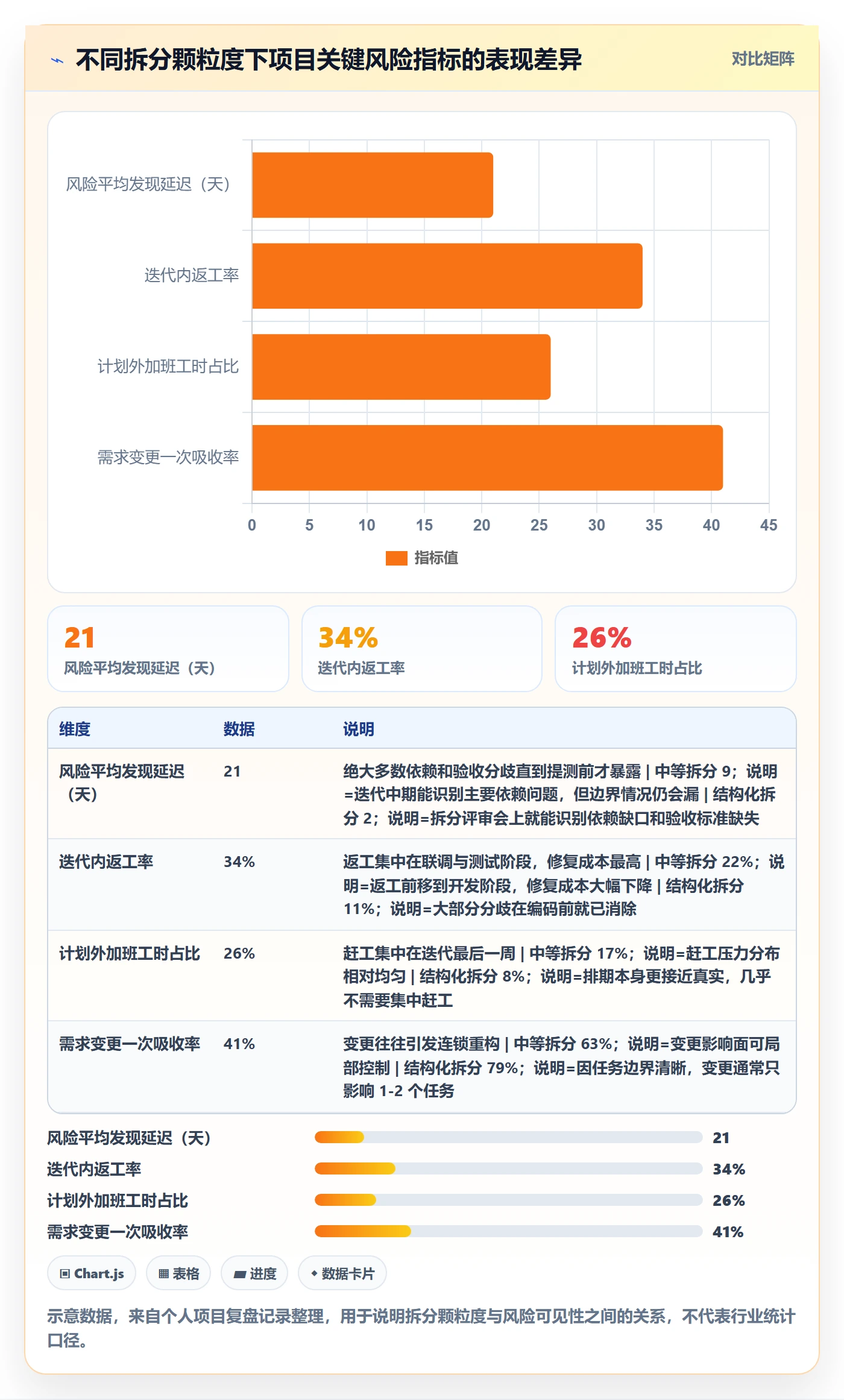Screen dimensions: 844x1400
Task: Click the 26% overtime ratio data card
Action: click(x=676, y=649)
